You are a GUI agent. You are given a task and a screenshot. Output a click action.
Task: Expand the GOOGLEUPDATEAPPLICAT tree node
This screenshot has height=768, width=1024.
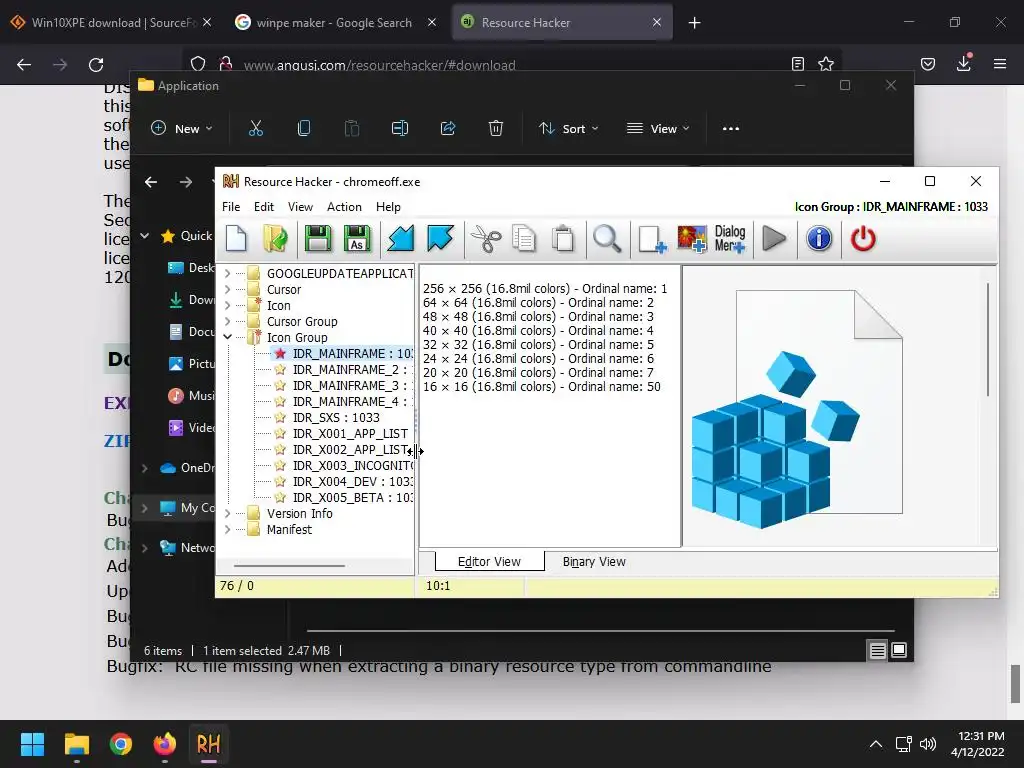227,273
